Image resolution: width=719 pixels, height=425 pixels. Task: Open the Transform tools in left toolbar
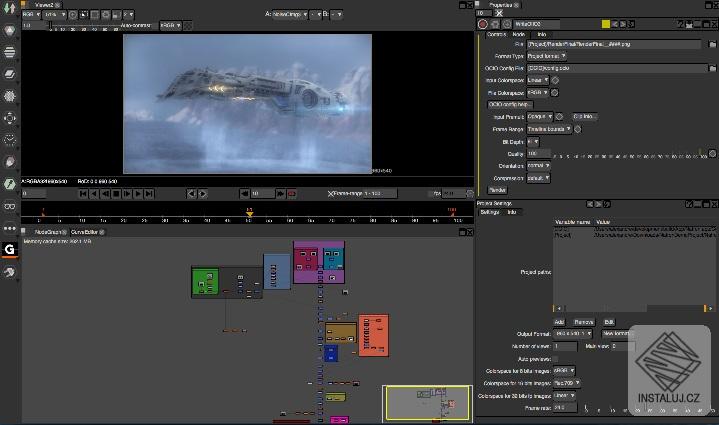[x=10, y=118]
